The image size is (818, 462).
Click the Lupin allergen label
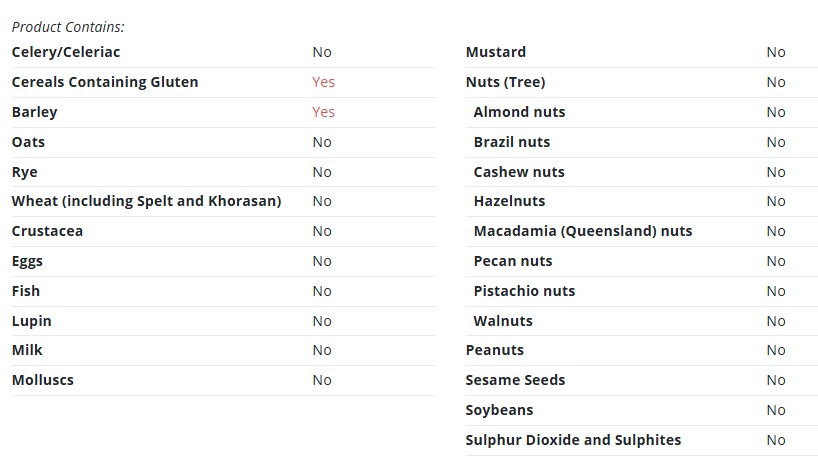[32, 321]
